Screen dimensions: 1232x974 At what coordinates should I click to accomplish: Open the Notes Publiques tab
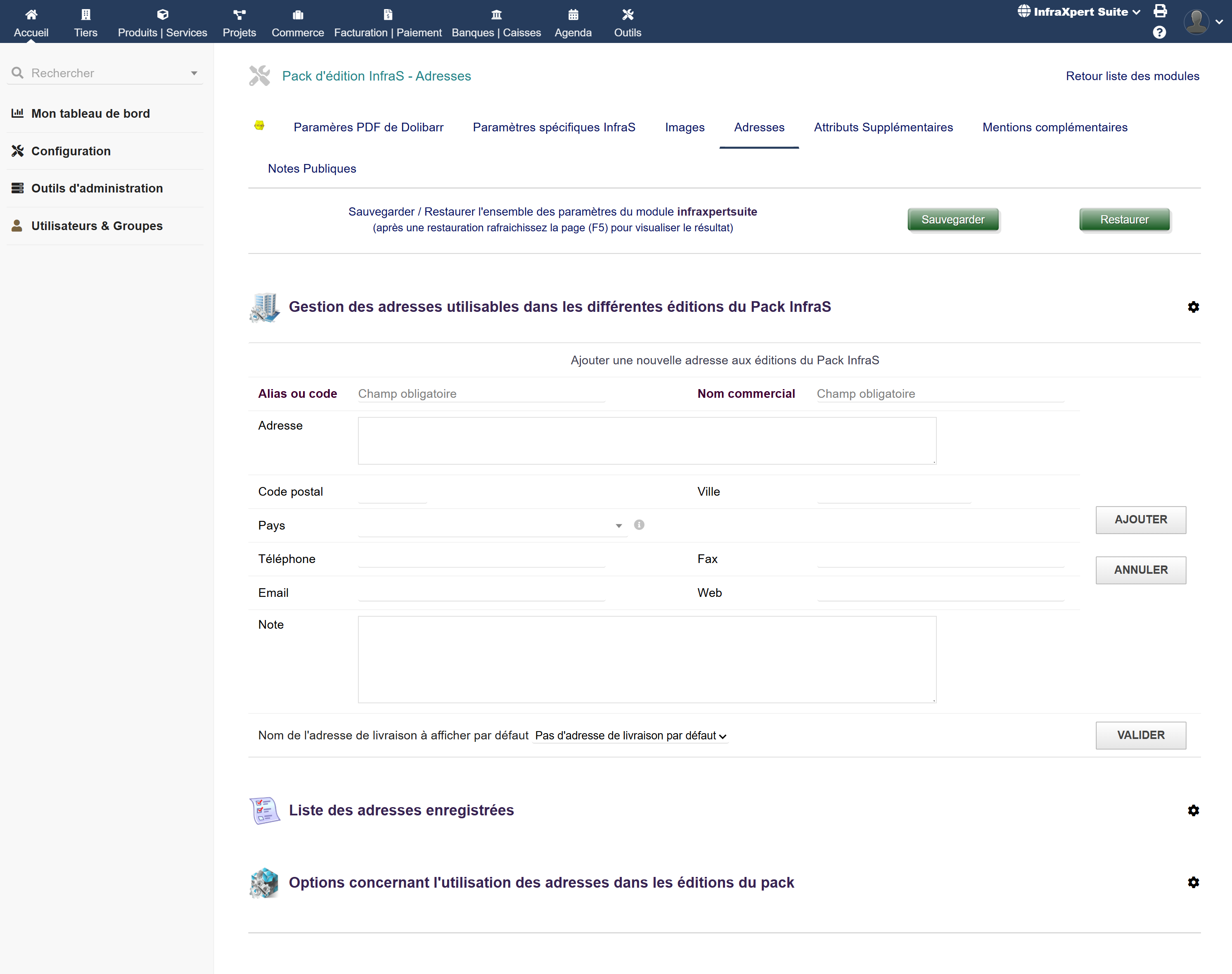[x=312, y=169]
